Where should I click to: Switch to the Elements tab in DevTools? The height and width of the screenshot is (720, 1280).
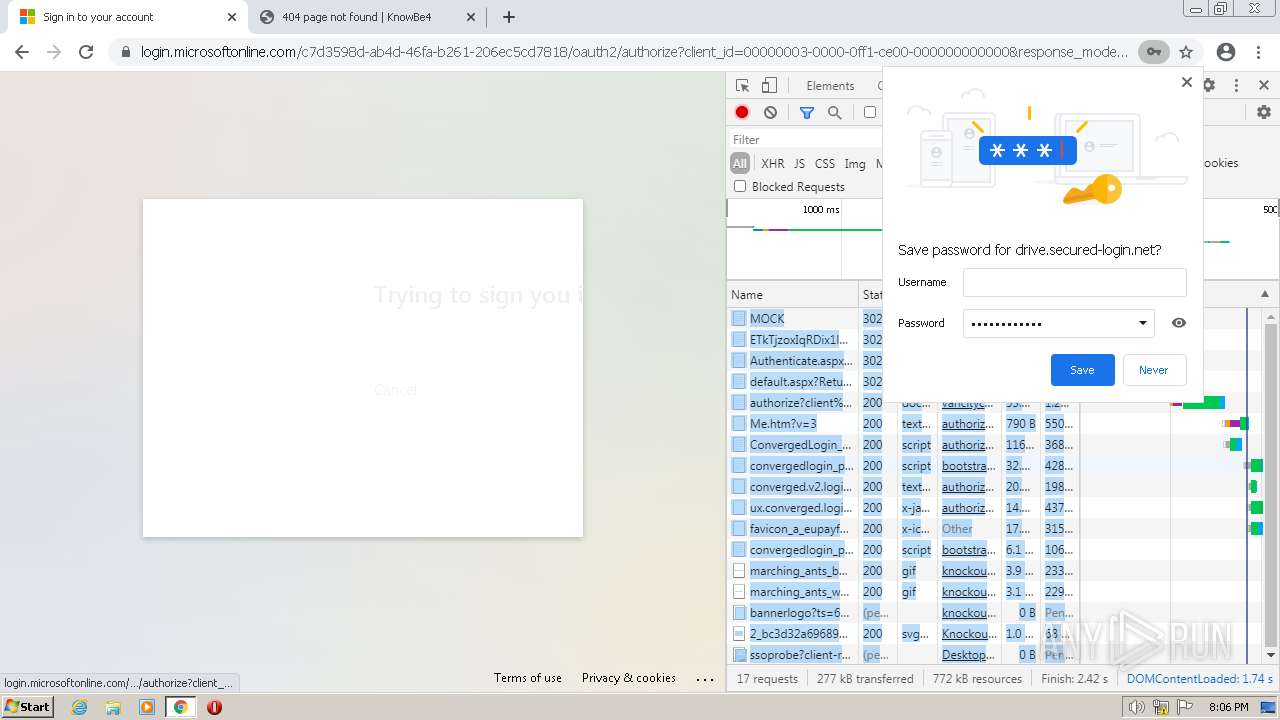coord(830,86)
